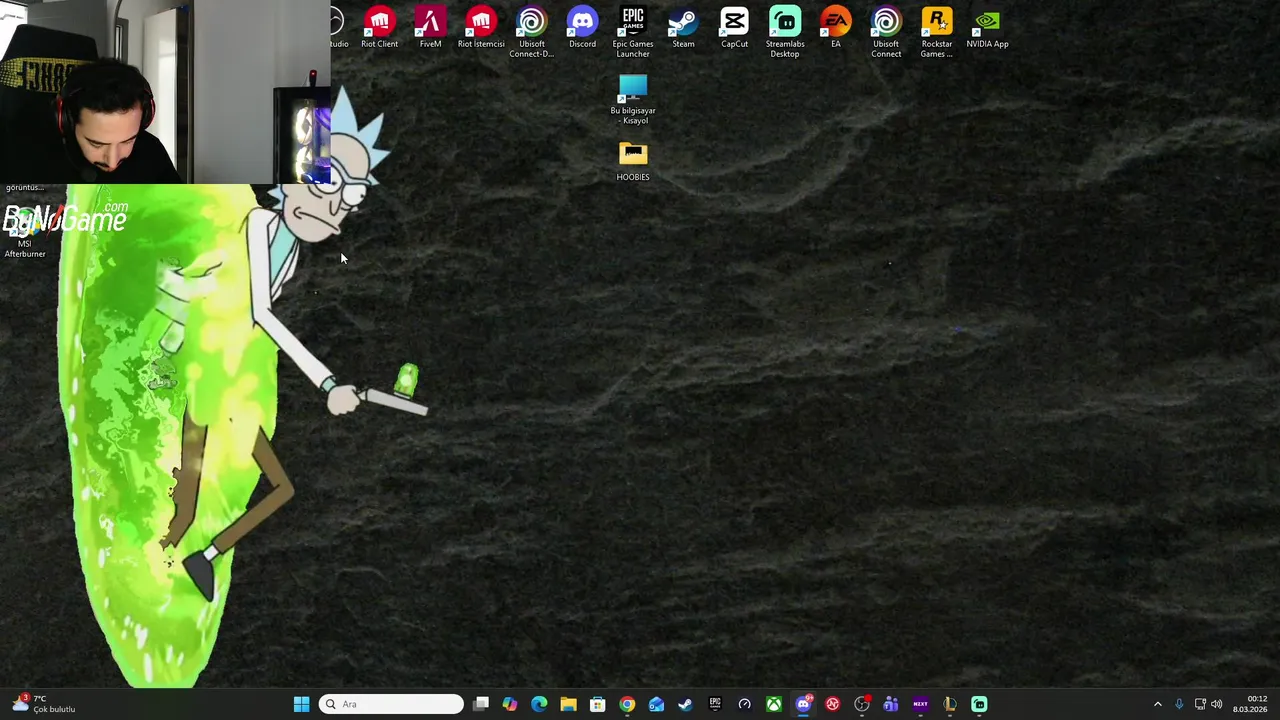Screen dimensions: 1280x720
Task: Click the purple NEXT taskbar icon
Action: click(920, 704)
